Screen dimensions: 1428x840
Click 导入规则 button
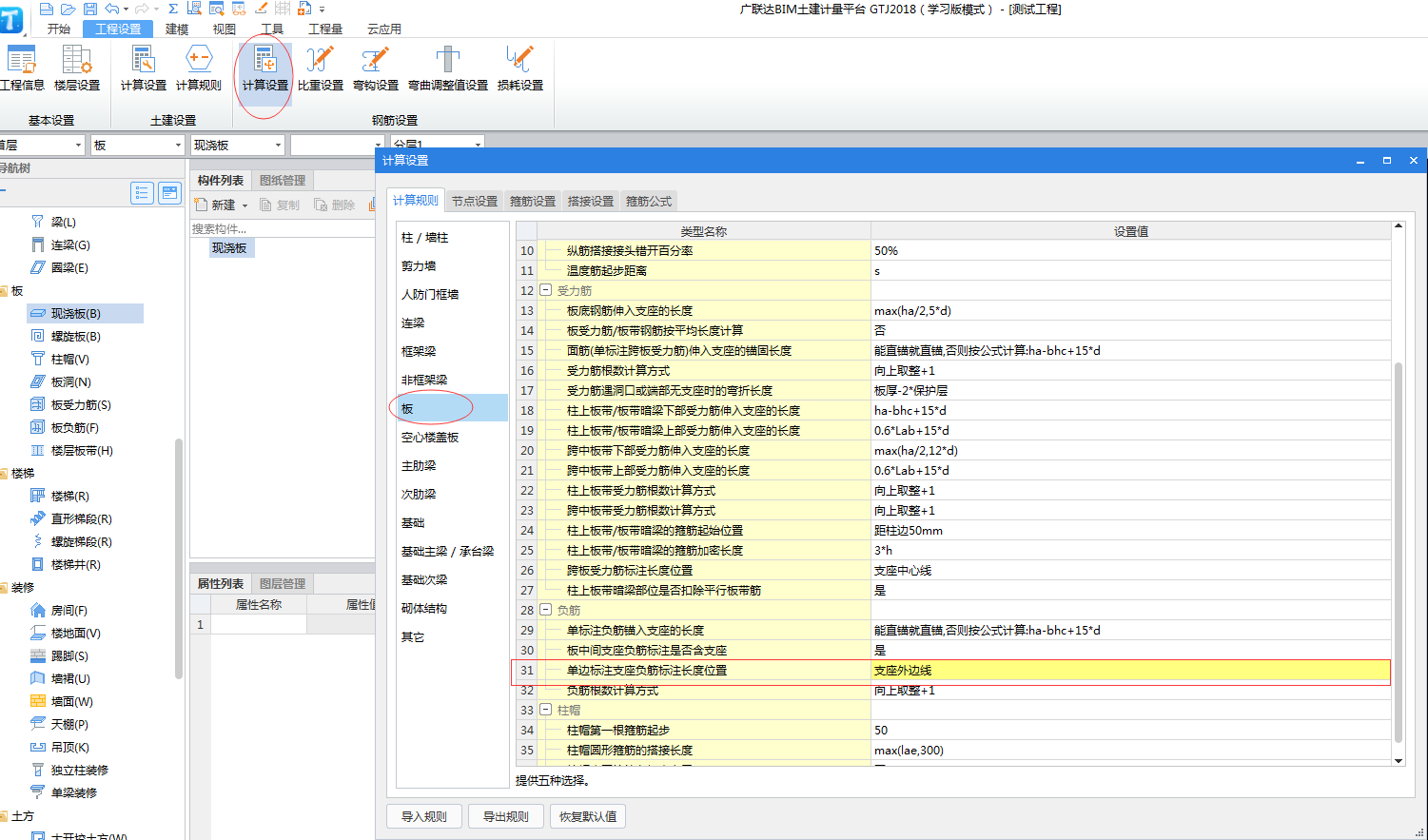[424, 816]
